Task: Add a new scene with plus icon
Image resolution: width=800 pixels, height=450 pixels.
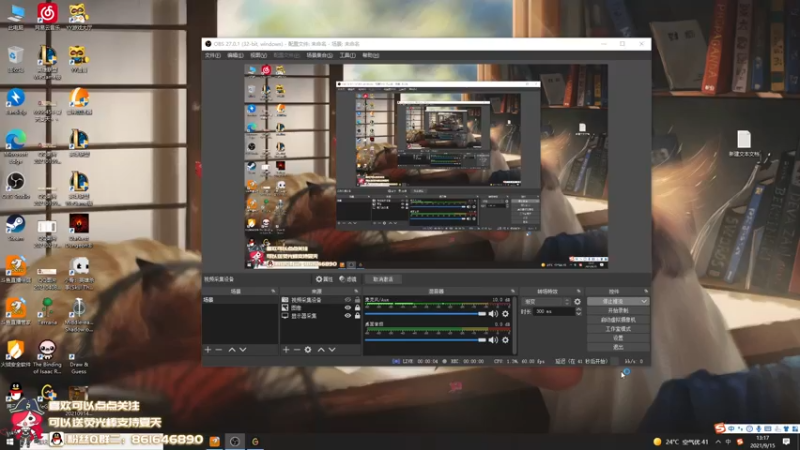Action: 208,349
